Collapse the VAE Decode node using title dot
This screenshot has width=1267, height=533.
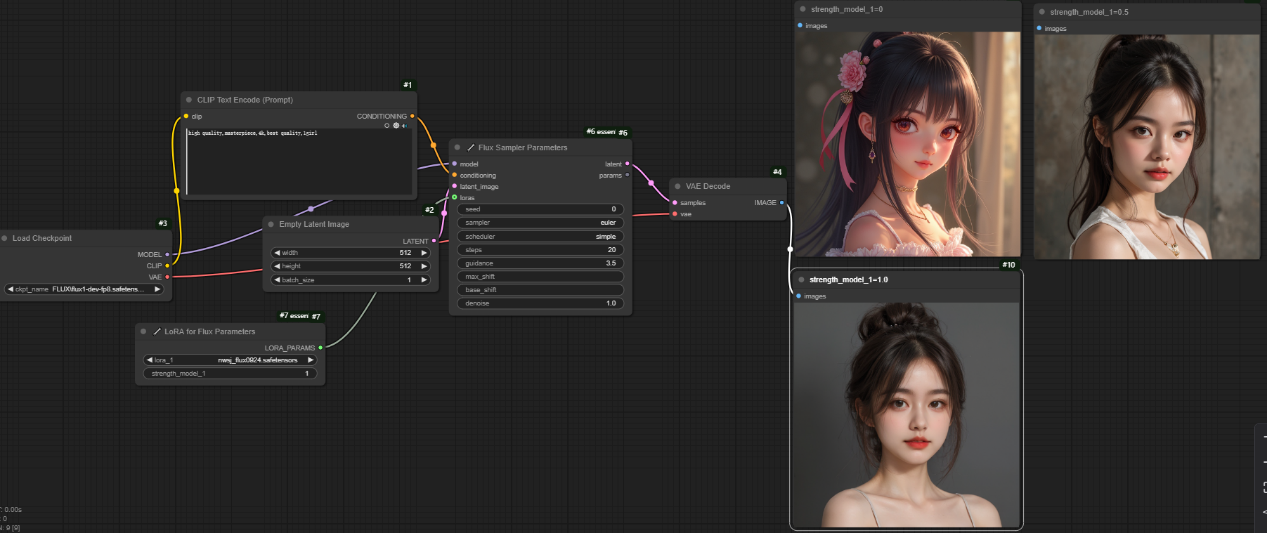677,186
